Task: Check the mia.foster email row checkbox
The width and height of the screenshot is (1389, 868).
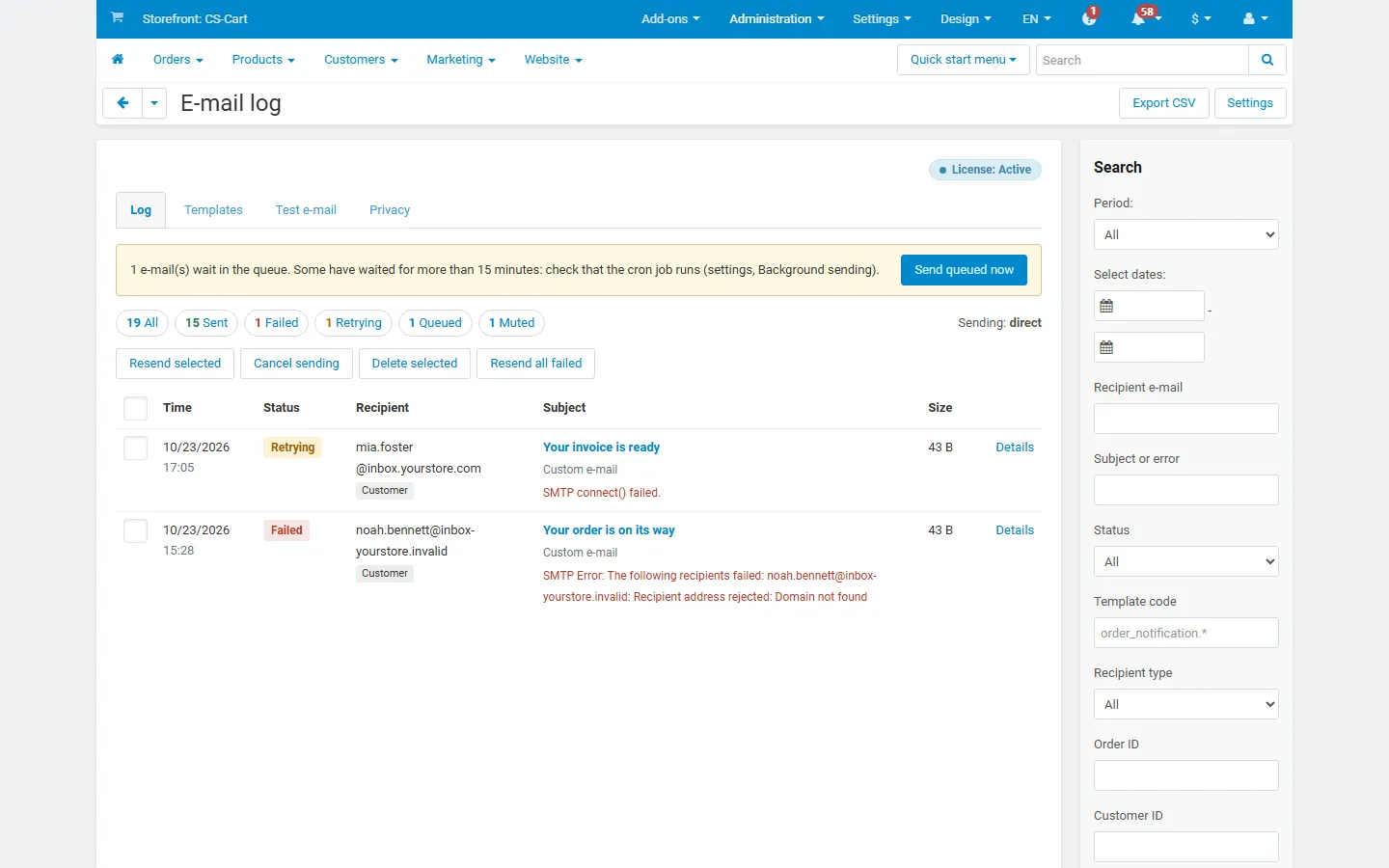Action: 136,448
